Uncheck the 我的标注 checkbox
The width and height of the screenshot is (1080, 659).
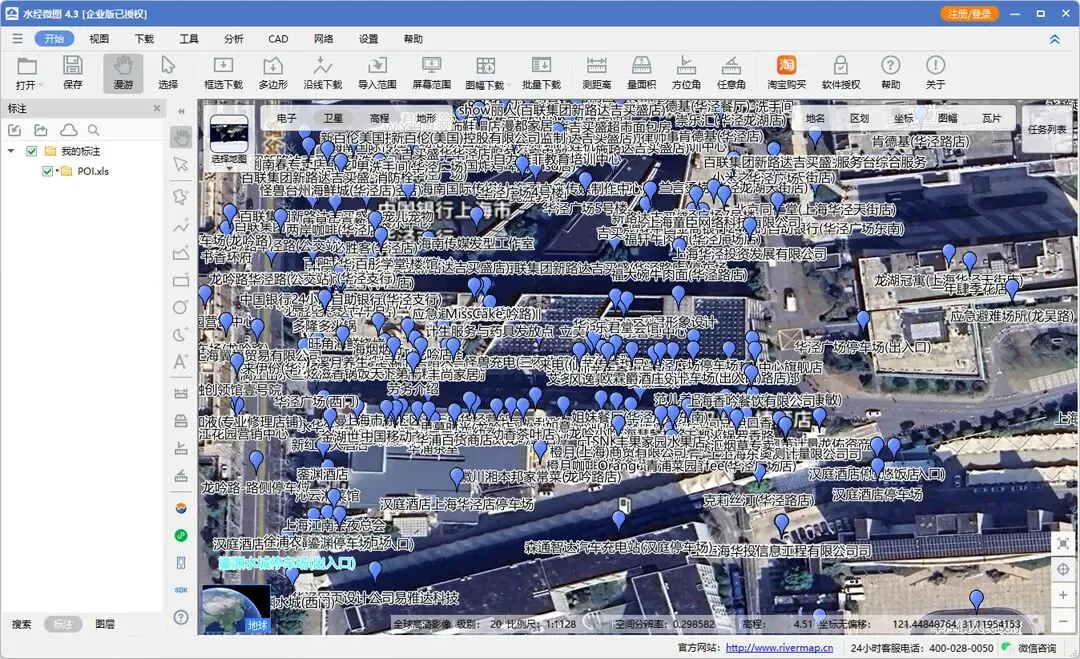point(31,151)
